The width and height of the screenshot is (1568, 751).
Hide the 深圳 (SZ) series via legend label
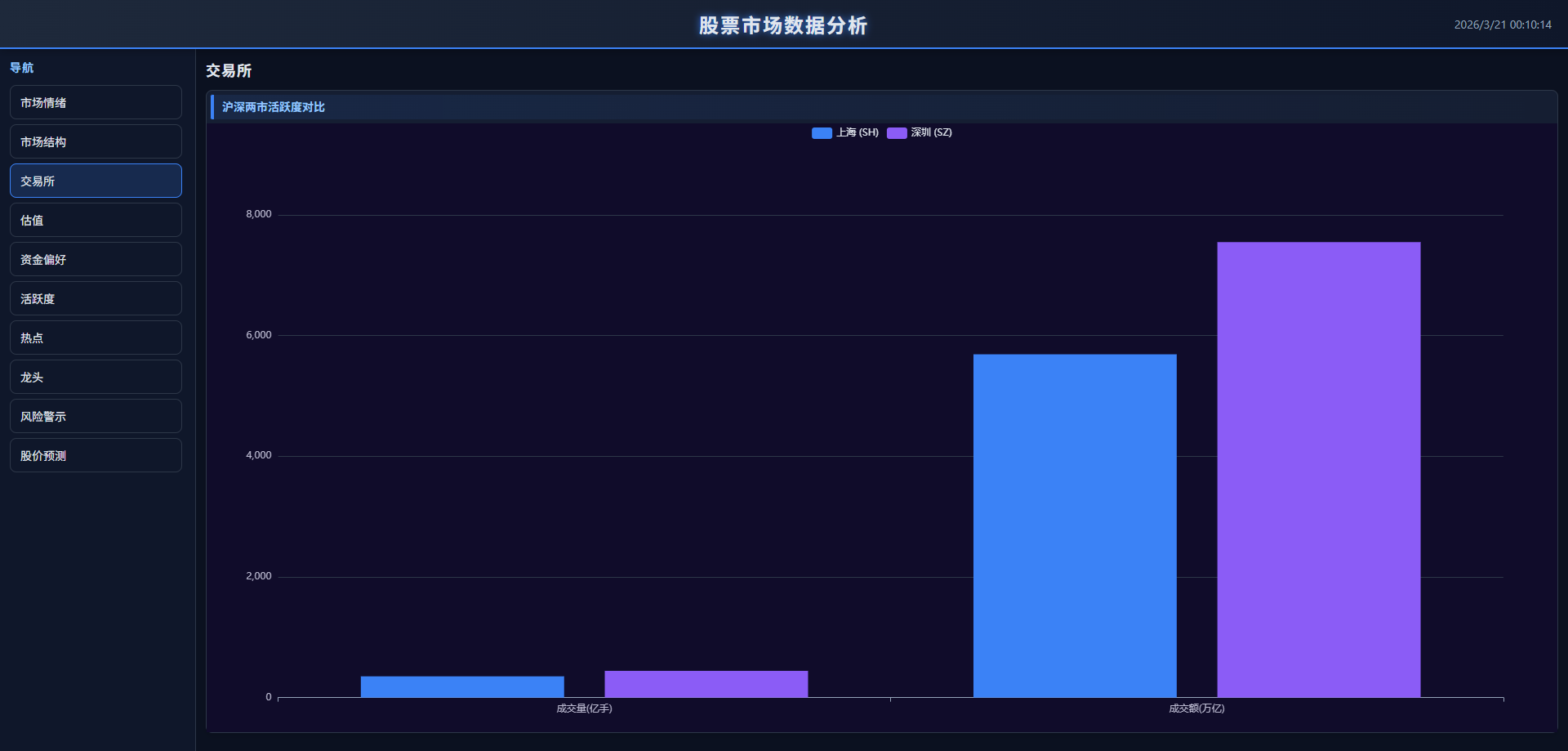pos(931,132)
